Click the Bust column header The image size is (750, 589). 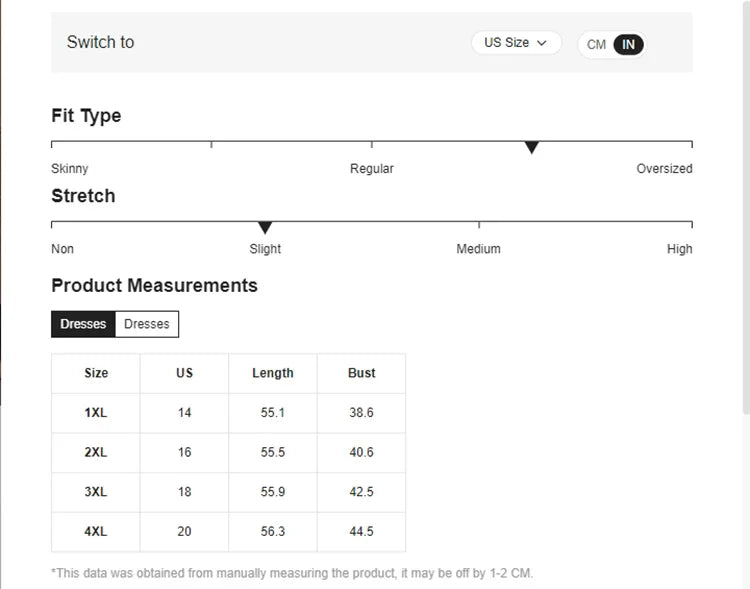pyautogui.click(x=361, y=373)
